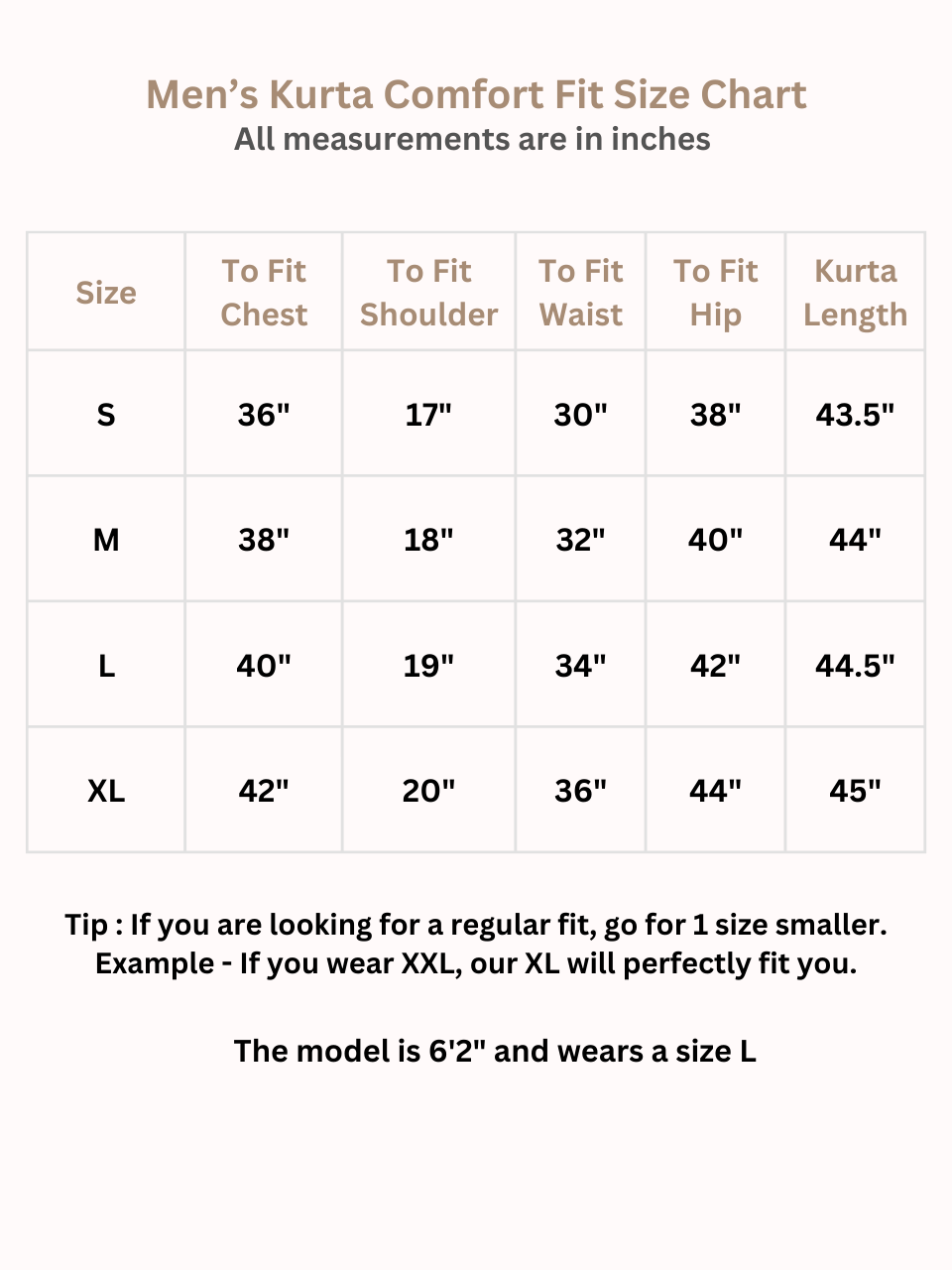Click the Kurta Length column header
The image size is (952, 1270).
click(855, 293)
